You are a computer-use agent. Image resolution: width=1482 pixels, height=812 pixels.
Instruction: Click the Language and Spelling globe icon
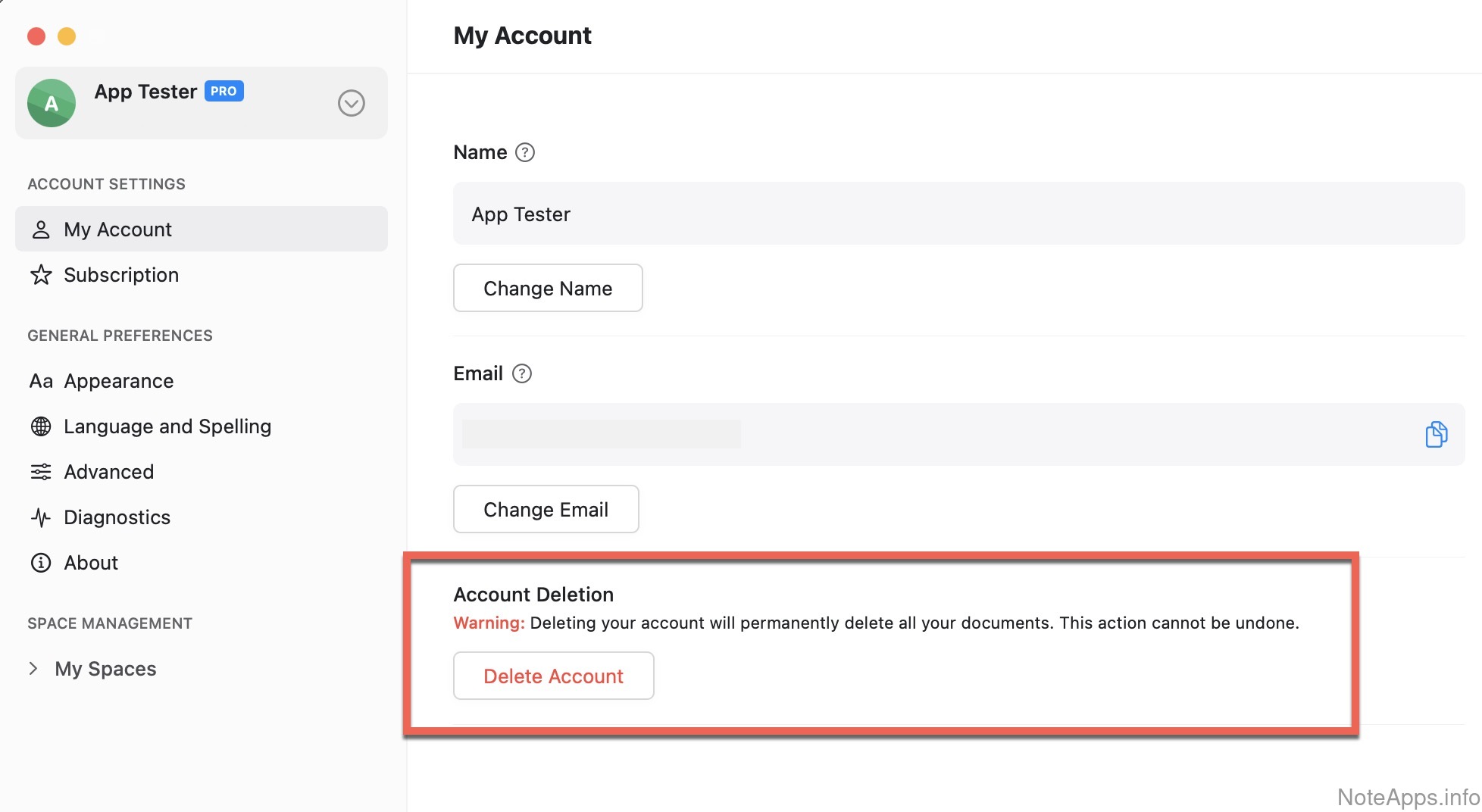pyautogui.click(x=41, y=426)
